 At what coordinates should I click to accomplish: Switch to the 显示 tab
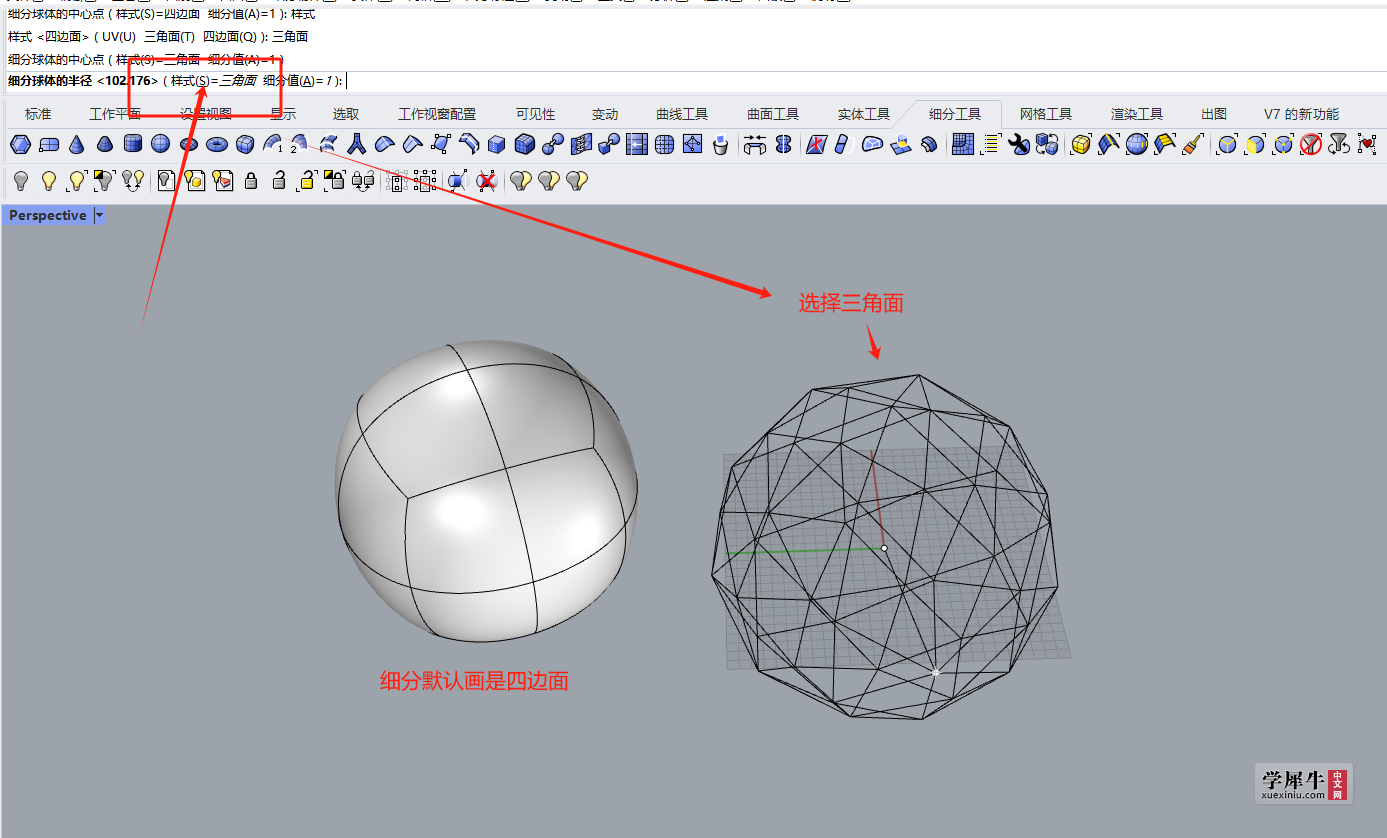283,114
